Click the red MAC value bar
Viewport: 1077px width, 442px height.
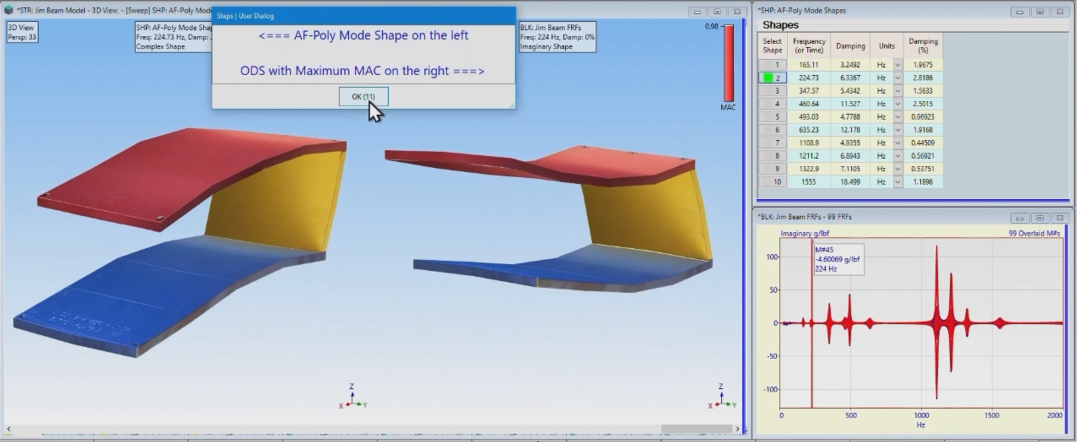727,65
